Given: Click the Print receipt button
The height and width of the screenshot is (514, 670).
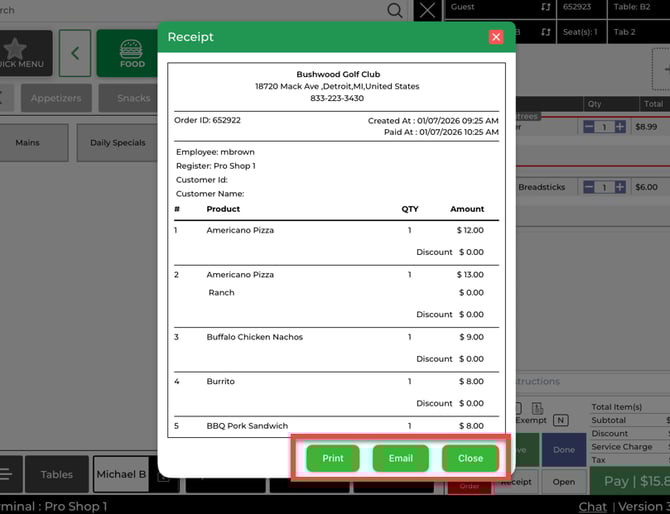Looking at the screenshot, I should (333, 458).
